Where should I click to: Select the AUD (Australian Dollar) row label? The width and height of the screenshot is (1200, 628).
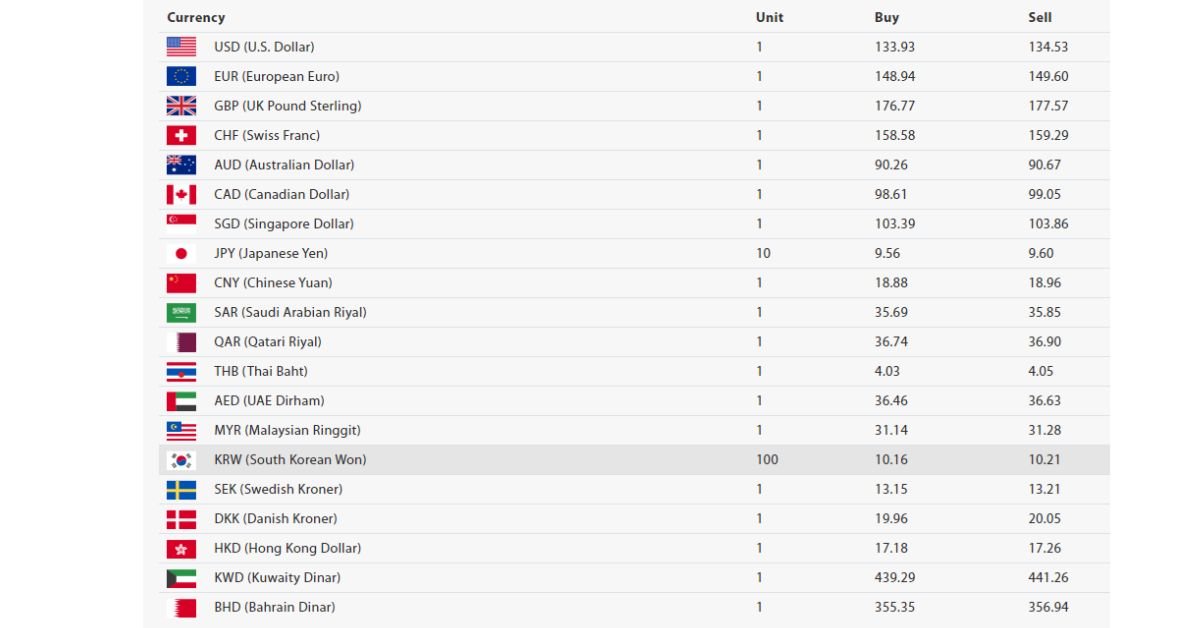284,165
